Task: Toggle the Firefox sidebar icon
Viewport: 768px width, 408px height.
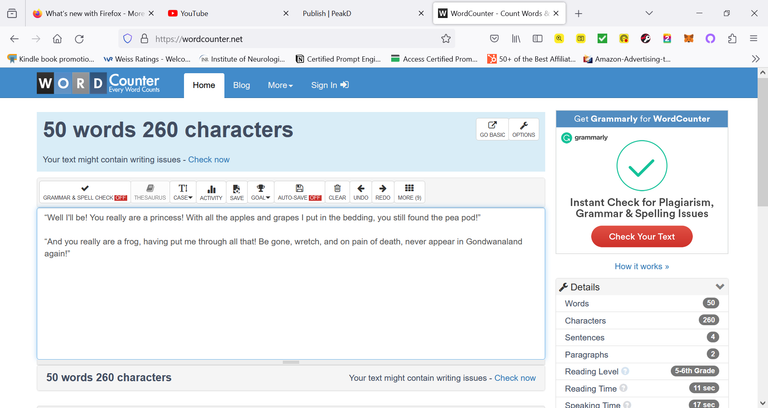Action: click(x=537, y=39)
